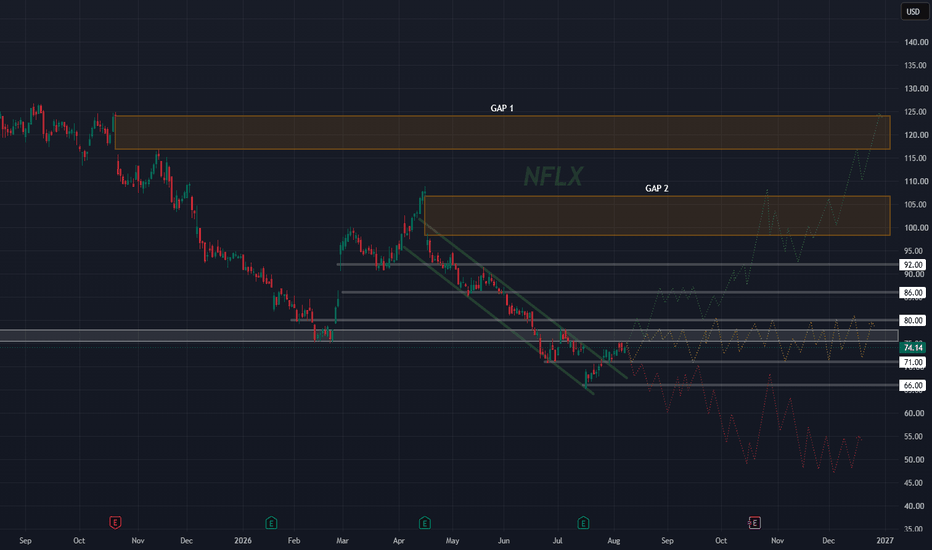Image resolution: width=932 pixels, height=550 pixels.
Task: Click the Mar label on time axis
Action: [342, 540]
